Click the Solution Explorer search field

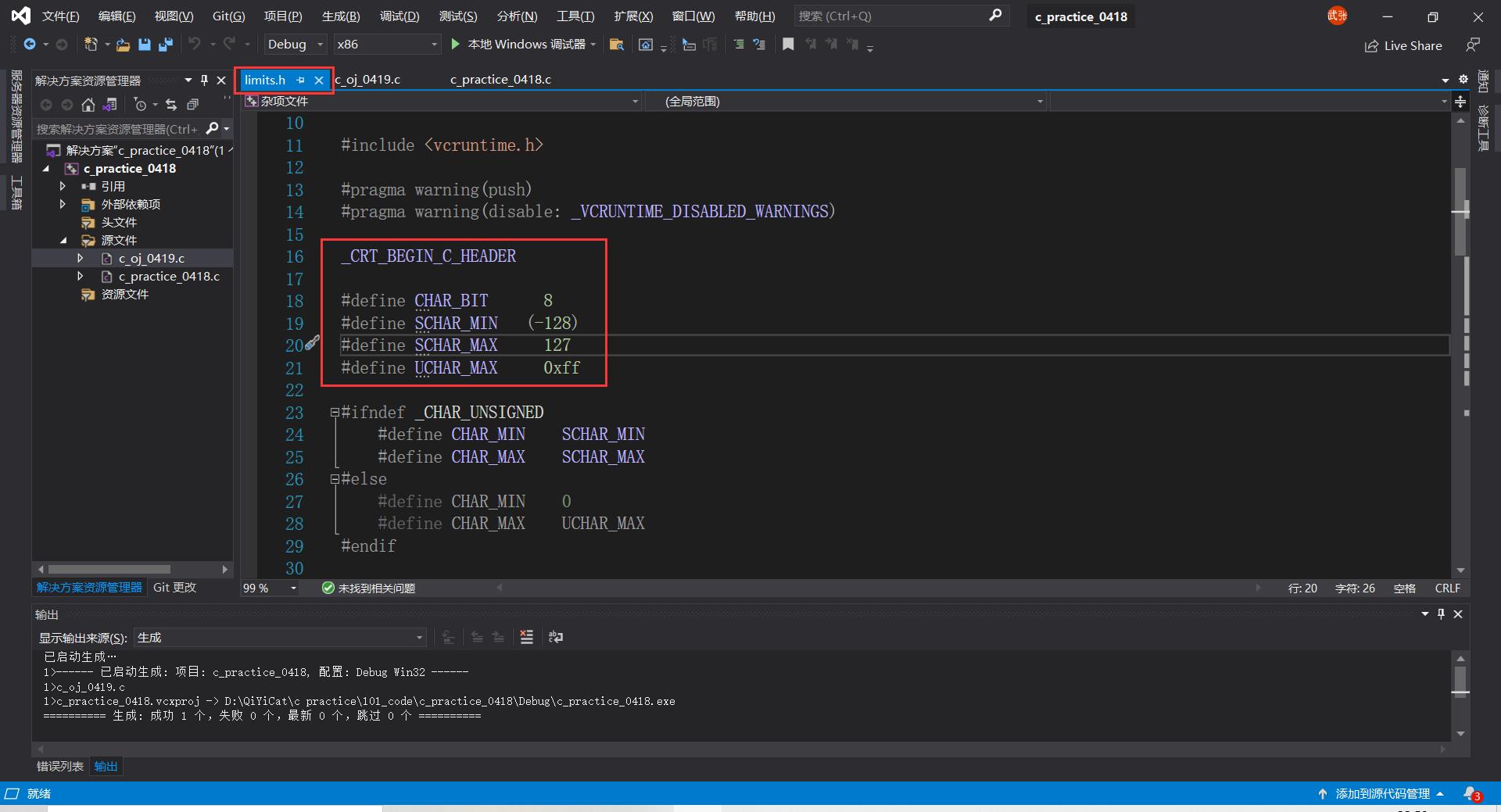point(117,128)
